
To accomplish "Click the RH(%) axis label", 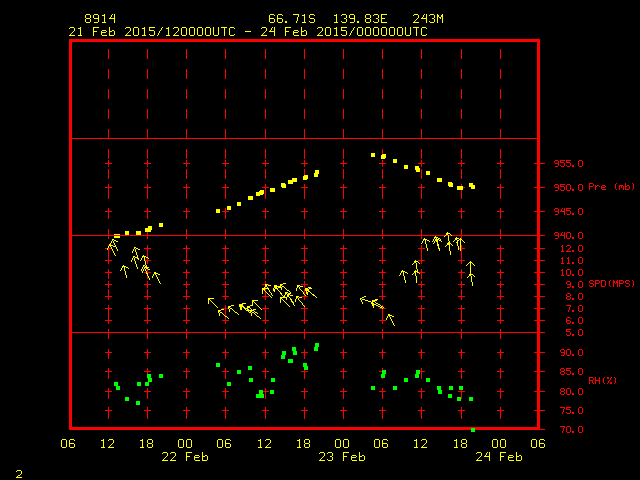I will 604,380.
